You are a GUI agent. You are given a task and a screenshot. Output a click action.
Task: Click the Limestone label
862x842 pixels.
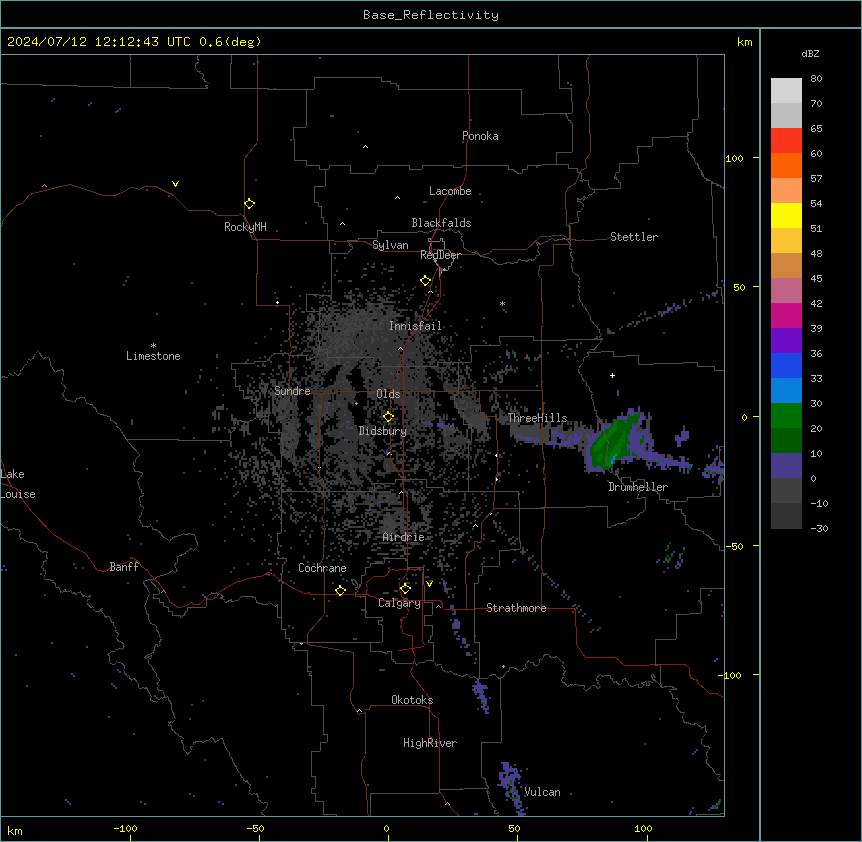(x=153, y=356)
